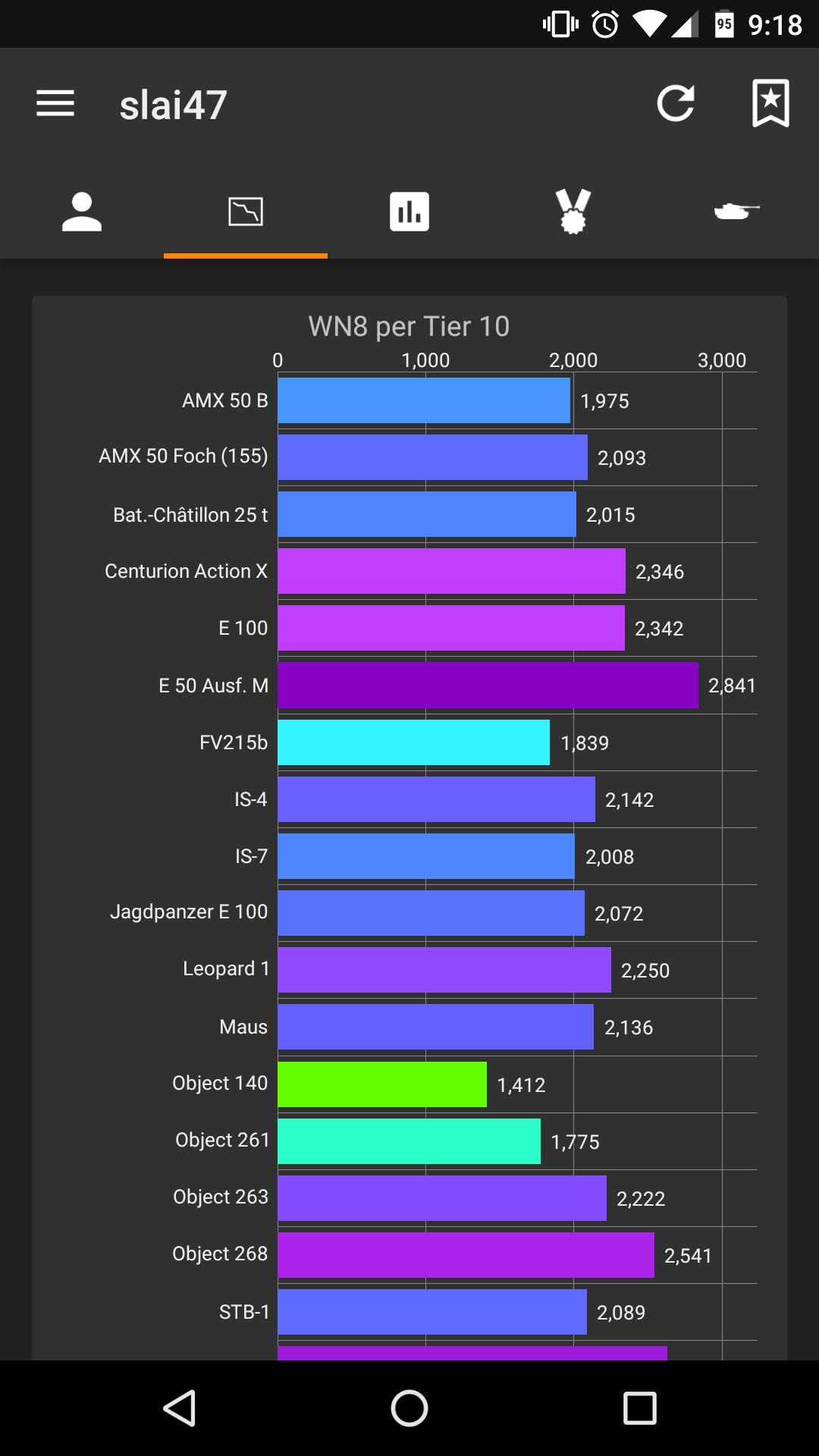The width and height of the screenshot is (819, 1456).
Task: Tap the Jagdpanzer E 100 label
Action: pyautogui.click(x=189, y=912)
